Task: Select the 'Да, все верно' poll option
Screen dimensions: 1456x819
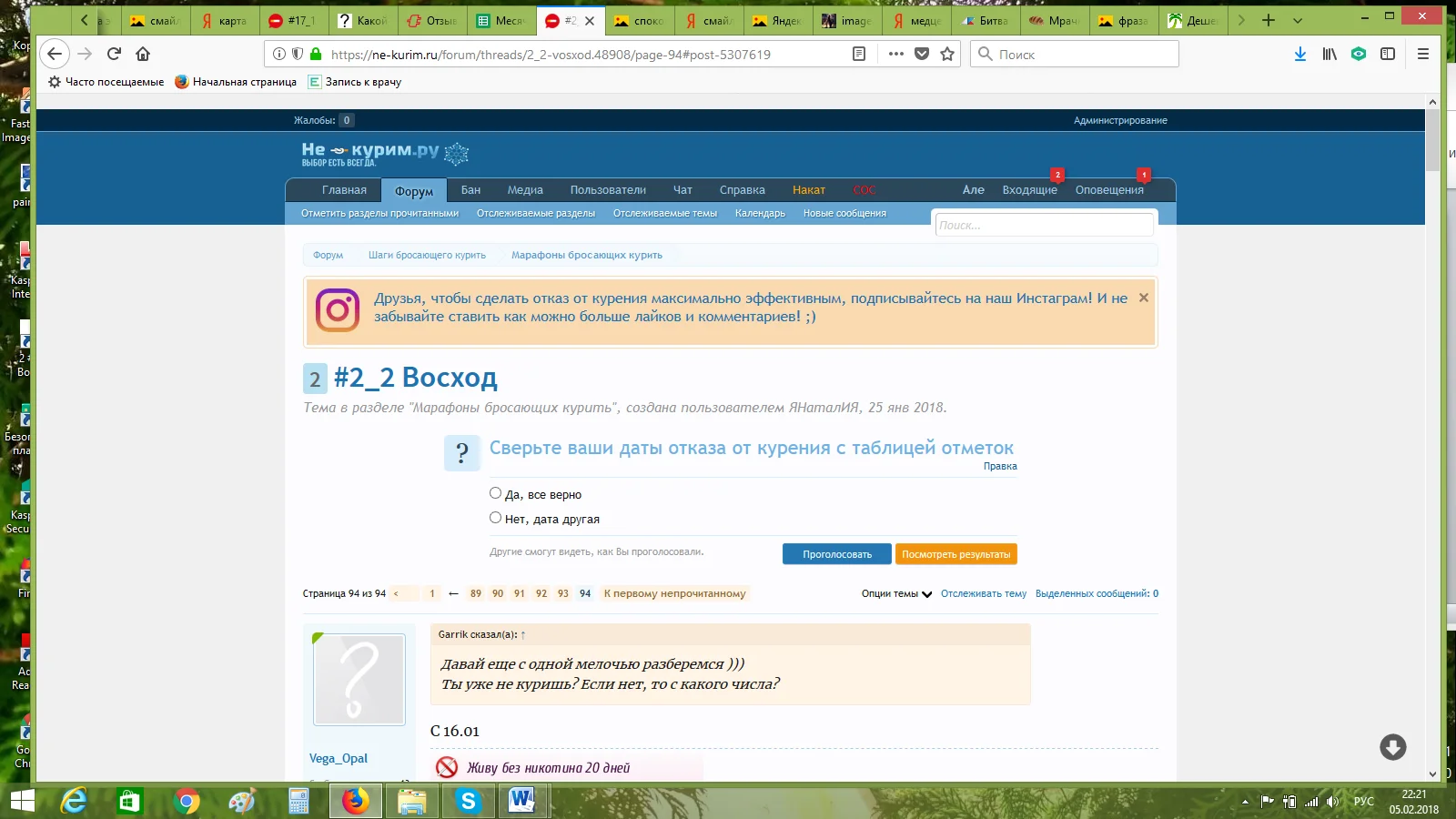Action: tap(495, 493)
